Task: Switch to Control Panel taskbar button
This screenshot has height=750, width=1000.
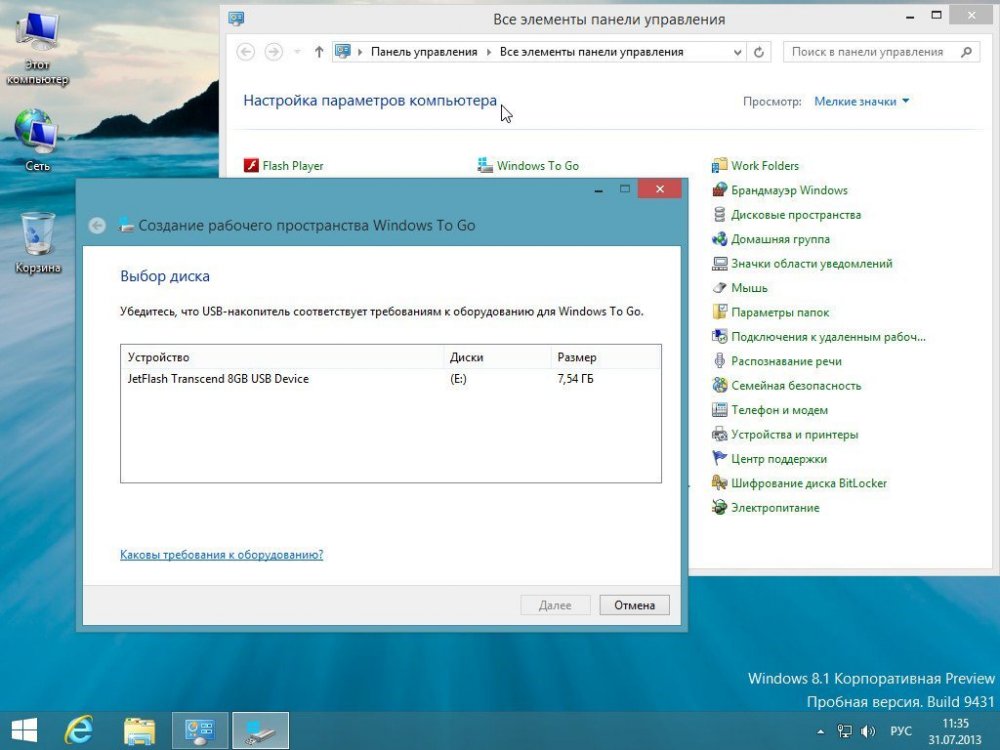Action: [x=200, y=731]
